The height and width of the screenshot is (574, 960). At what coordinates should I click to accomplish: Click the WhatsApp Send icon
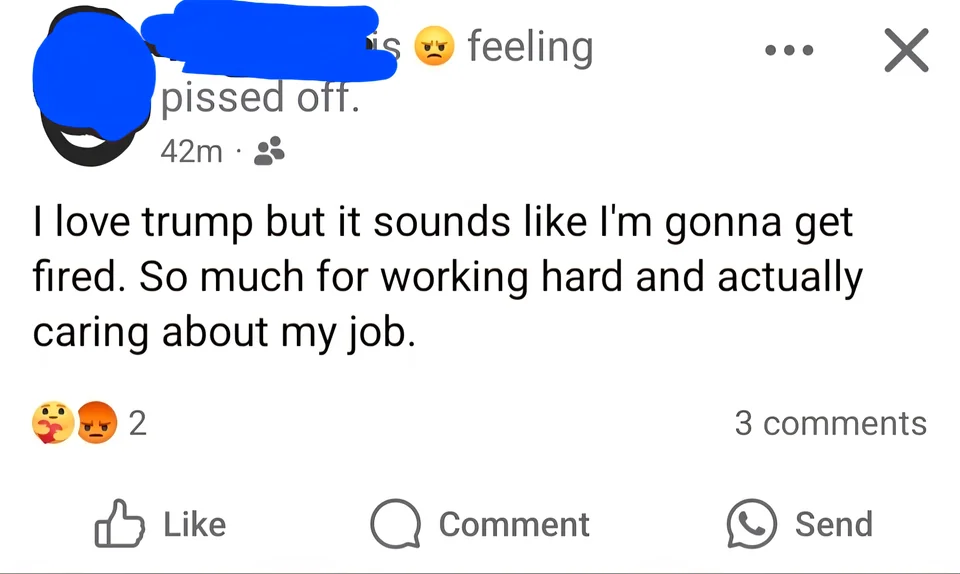752,524
